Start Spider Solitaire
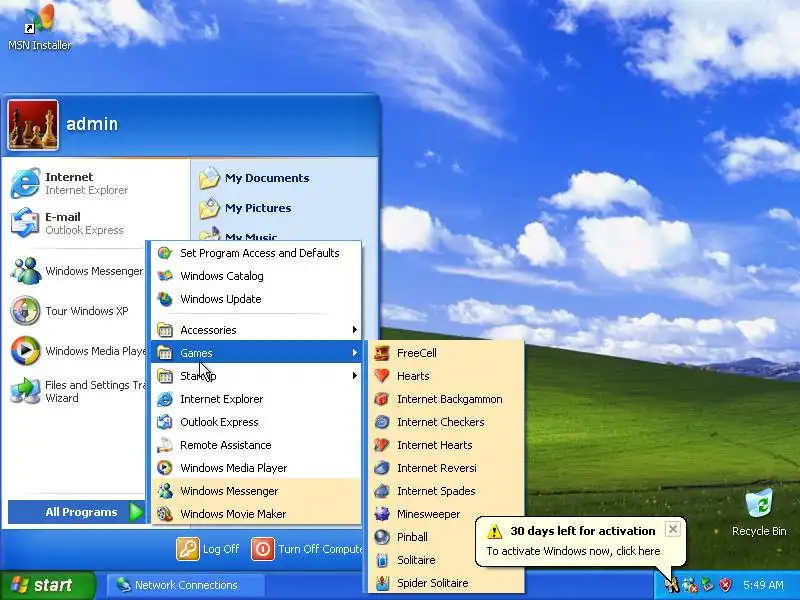Viewport: 800px width, 600px height. [446, 583]
